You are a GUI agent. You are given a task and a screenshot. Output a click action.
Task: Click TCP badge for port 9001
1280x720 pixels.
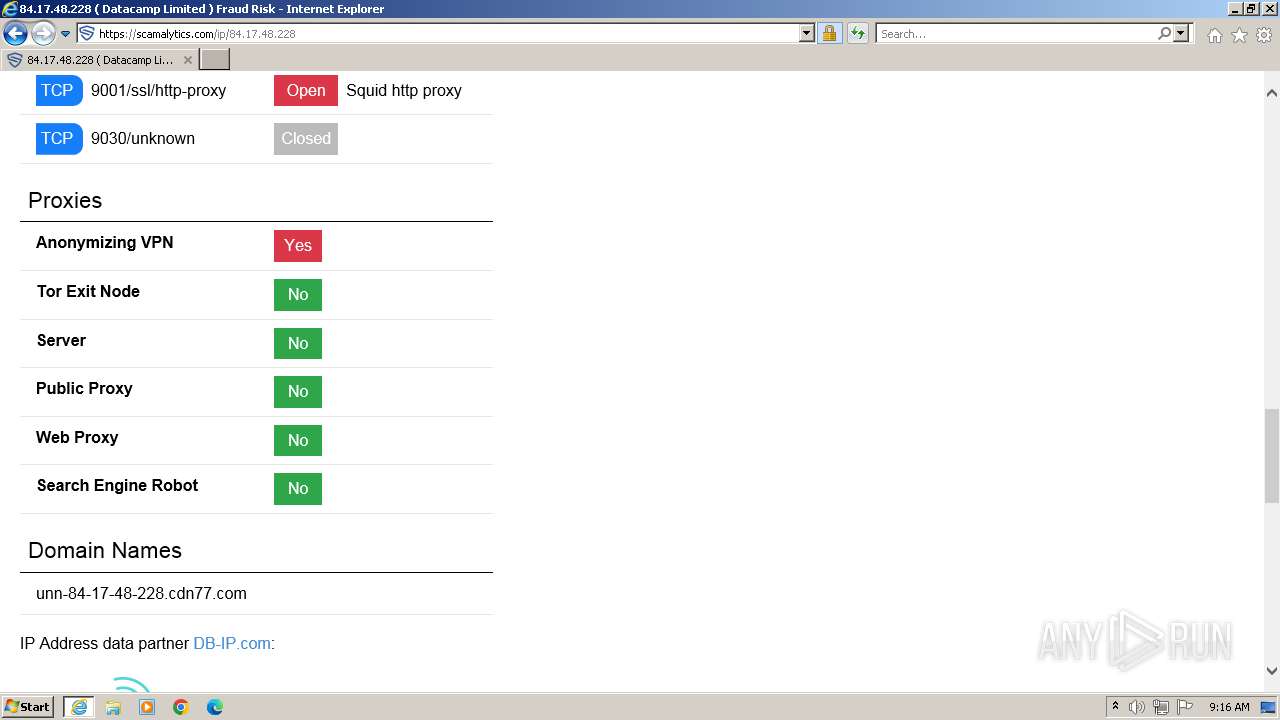59,90
